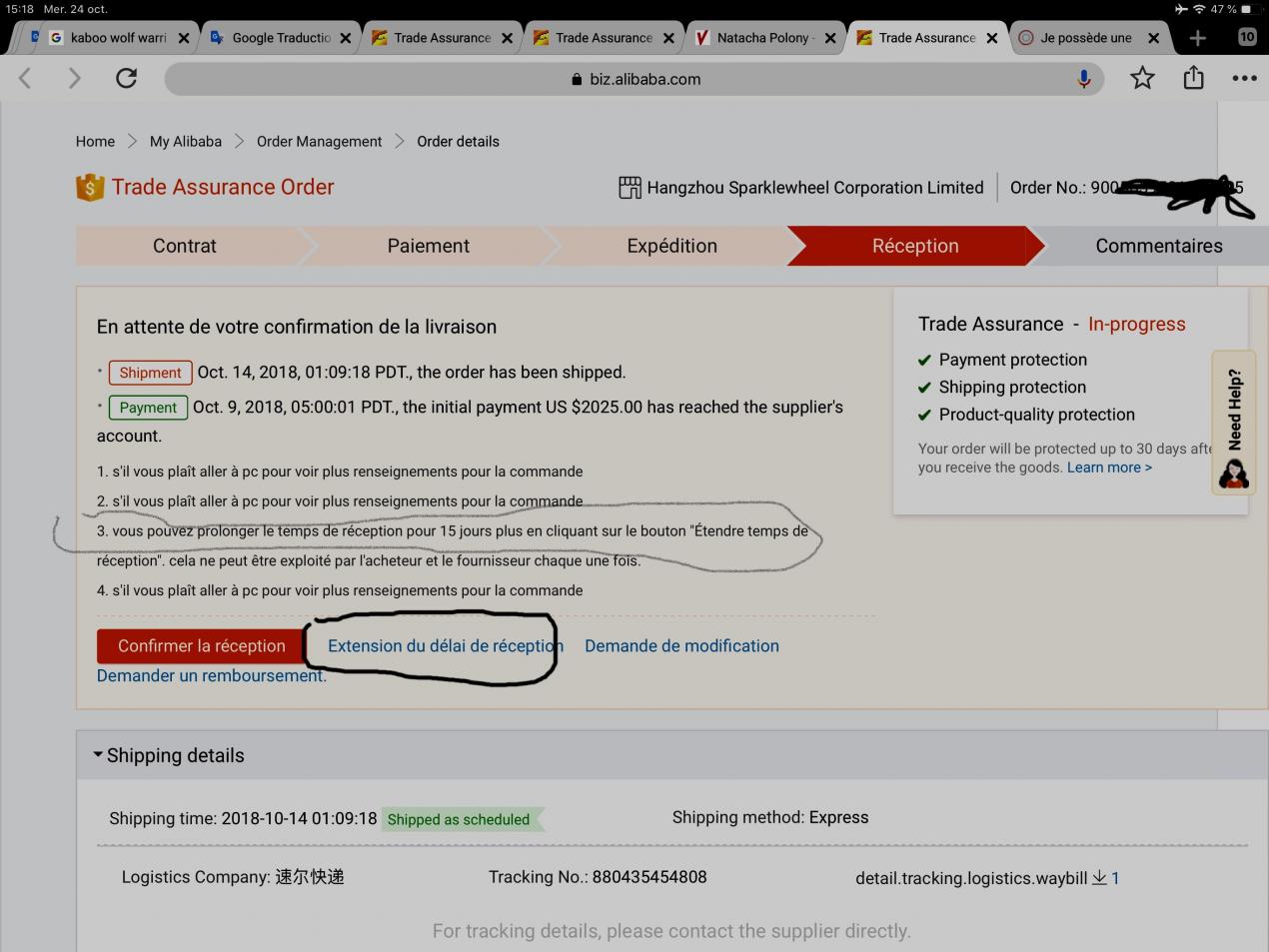Screen dimensions: 1269x952
Task: Reload the biz.alibaba.com page
Action: [x=126, y=78]
